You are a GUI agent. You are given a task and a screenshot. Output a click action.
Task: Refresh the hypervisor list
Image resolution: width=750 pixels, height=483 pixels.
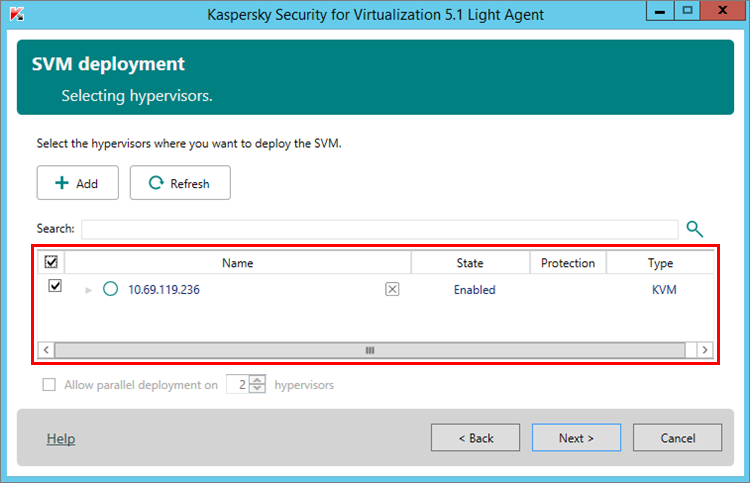click(180, 183)
